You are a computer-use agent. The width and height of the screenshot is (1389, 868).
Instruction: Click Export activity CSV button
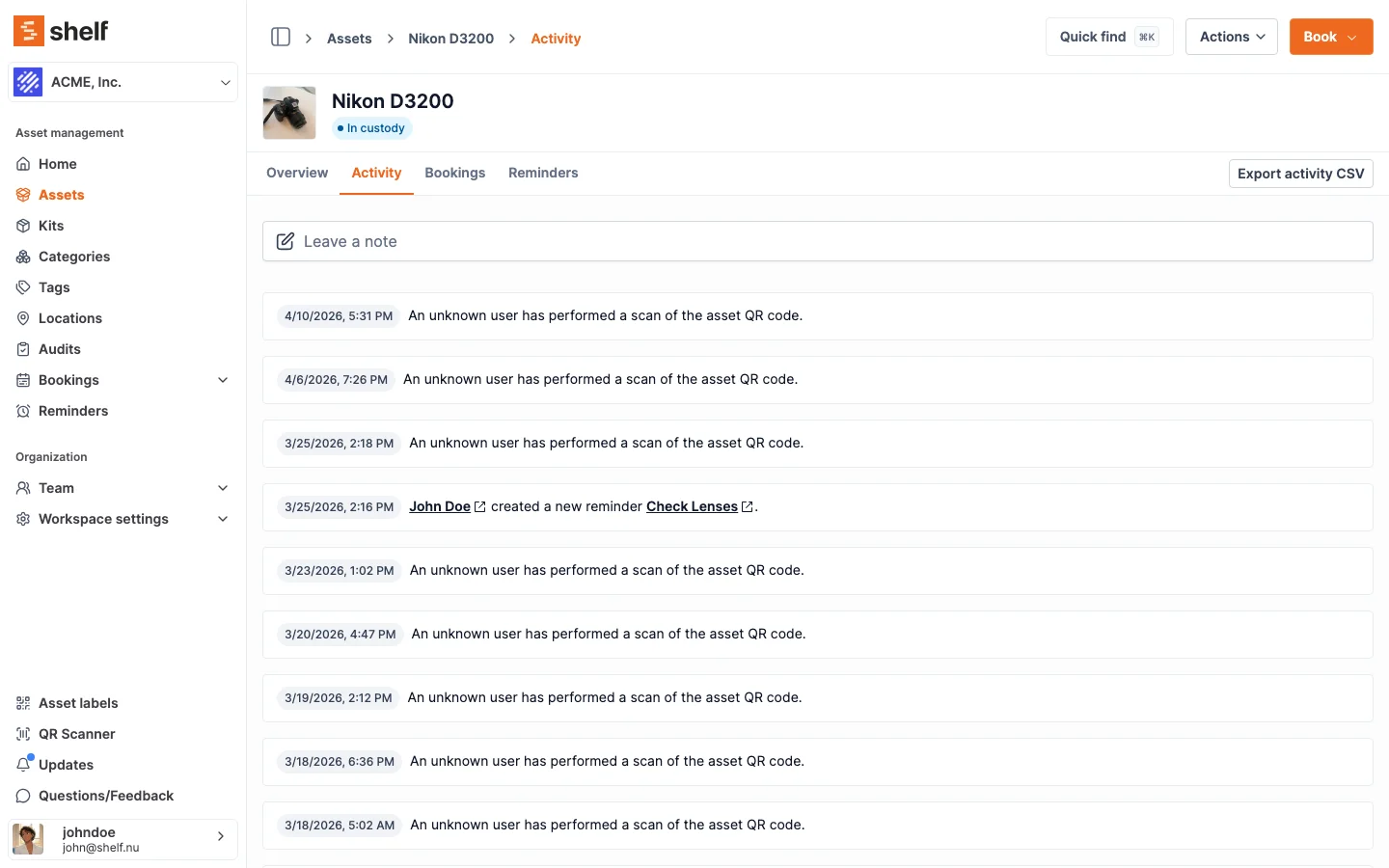(1300, 174)
